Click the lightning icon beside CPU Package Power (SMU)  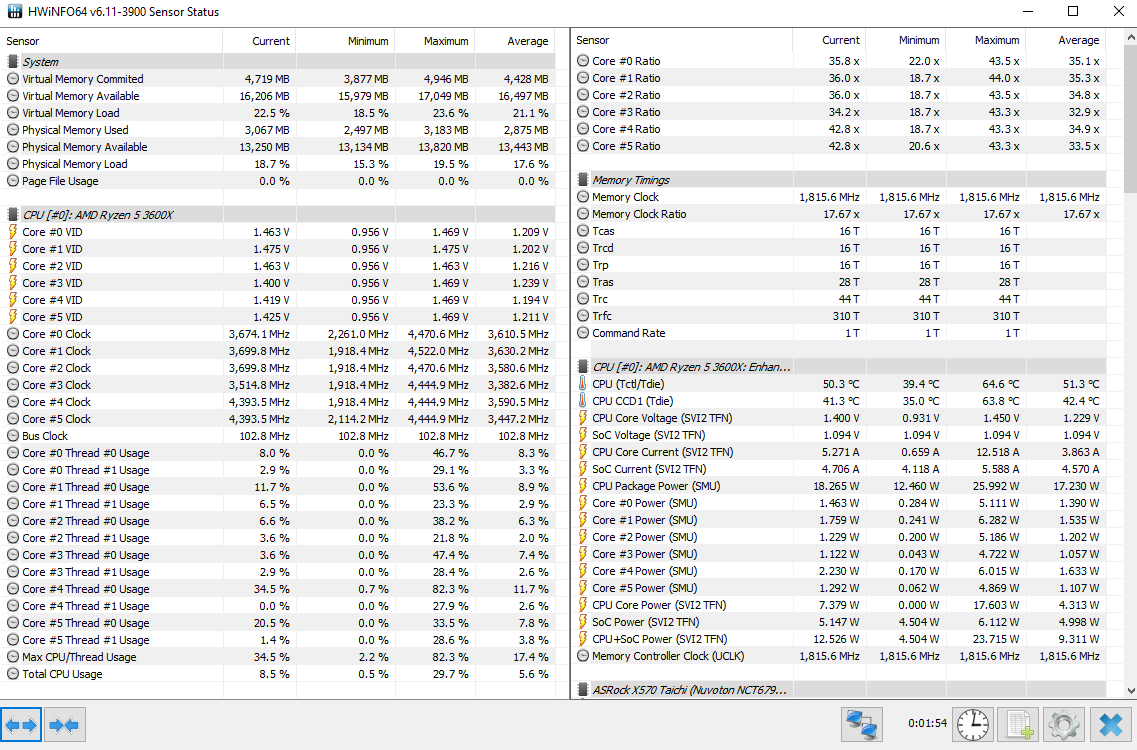pyautogui.click(x=582, y=486)
